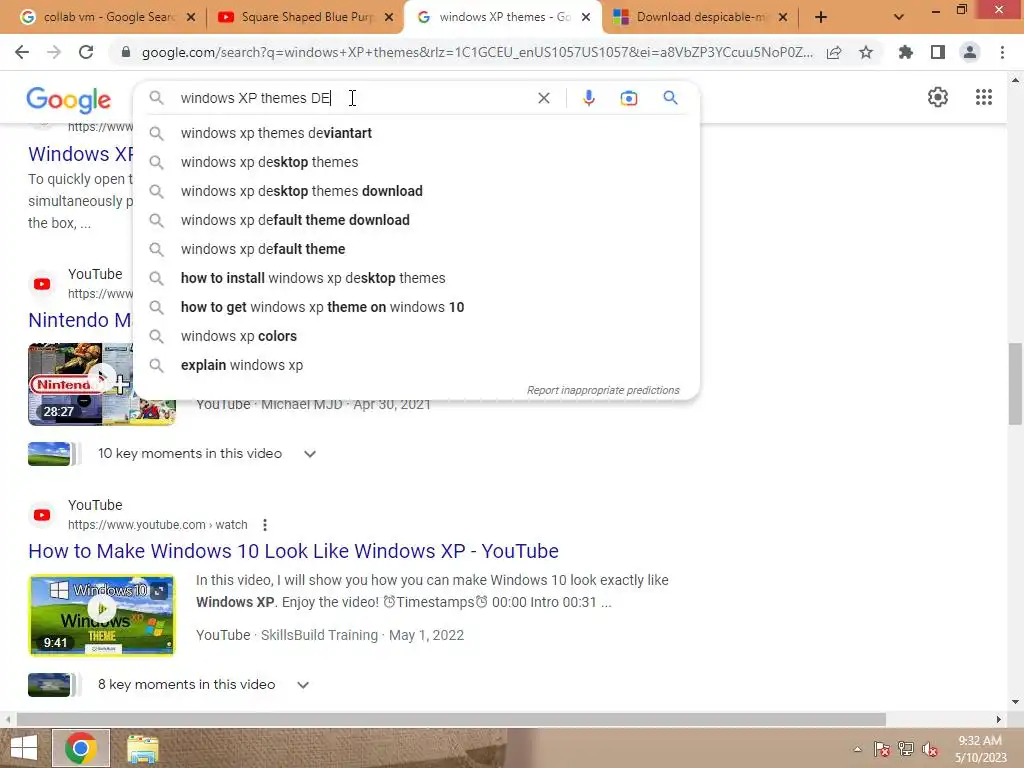
Task: Open the Windows Start menu
Action: pos(24,748)
